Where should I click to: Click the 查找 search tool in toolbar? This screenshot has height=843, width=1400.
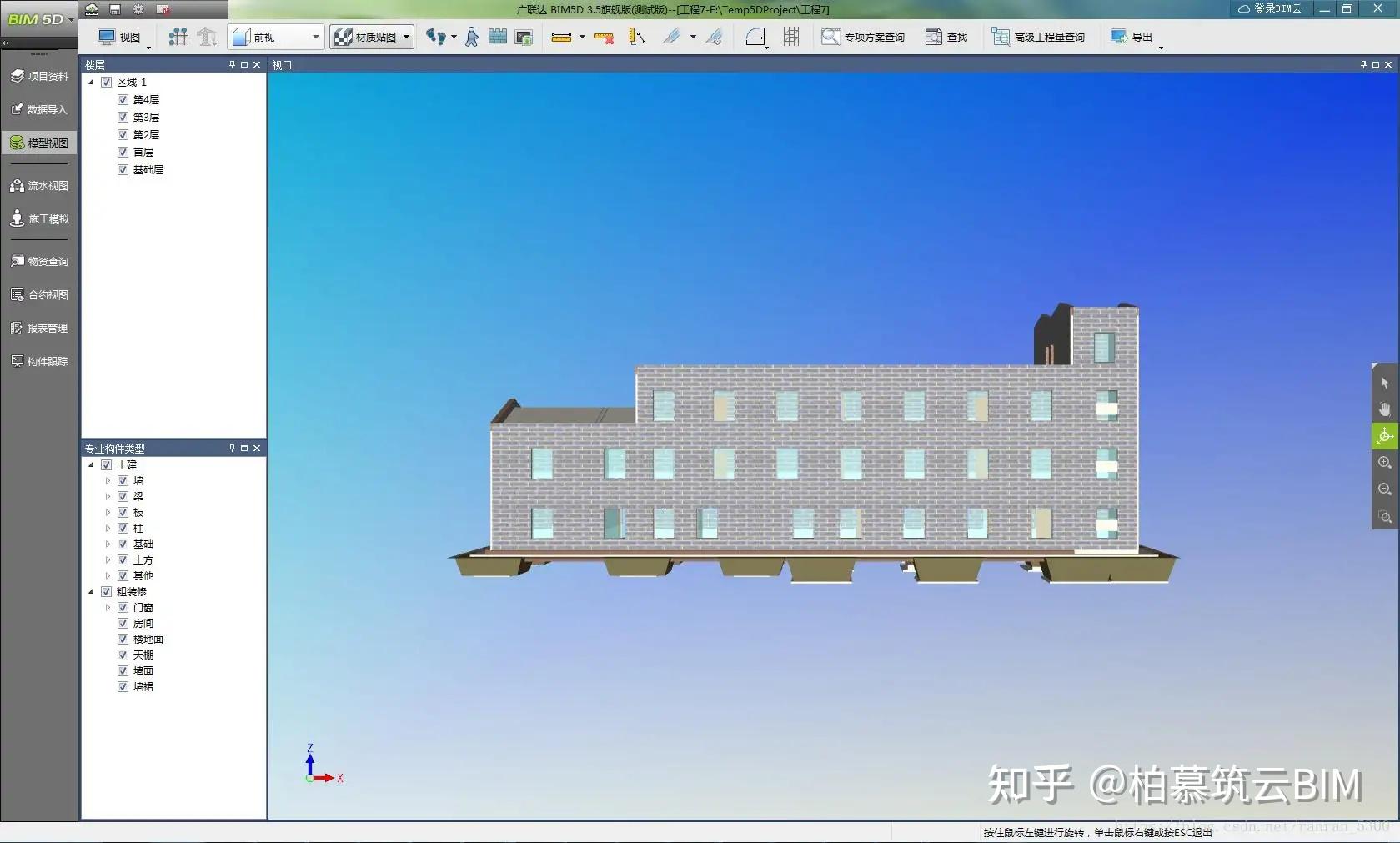[946, 37]
